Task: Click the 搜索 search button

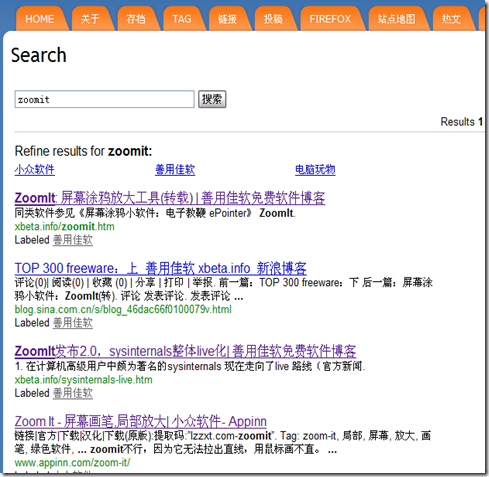Action: coord(212,99)
